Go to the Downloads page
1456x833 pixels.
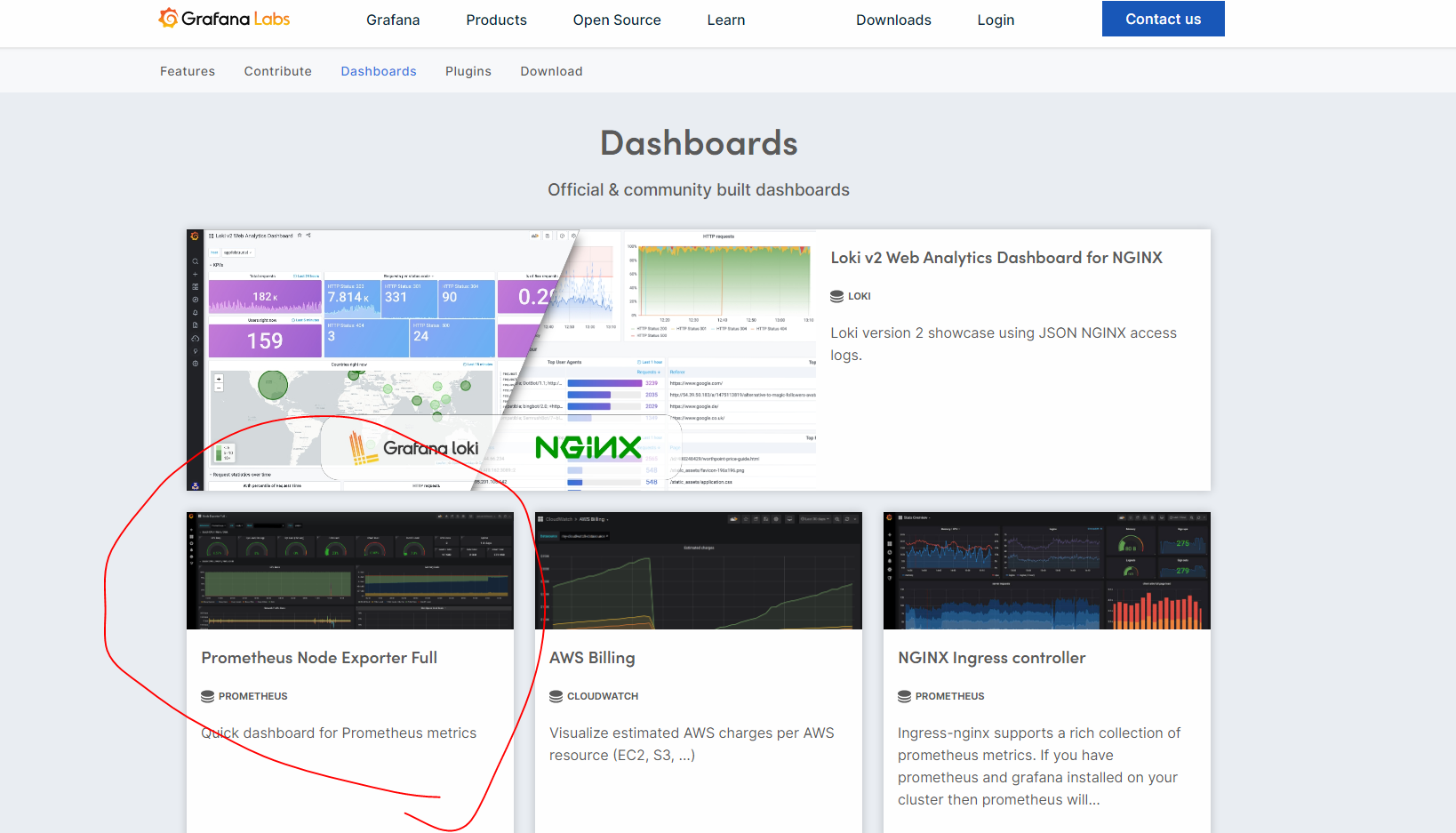click(893, 20)
